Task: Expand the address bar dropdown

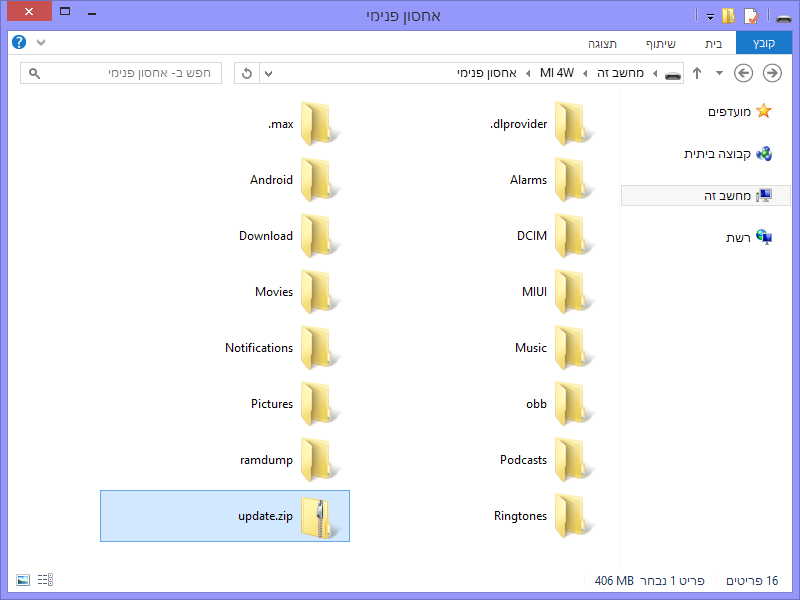Action: click(268, 73)
